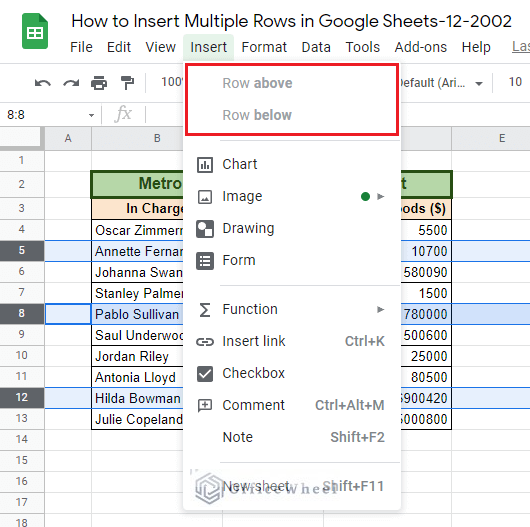Click cell with Jordan Riley
Image resolution: width=530 pixels, height=527 pixels.
tap(138, 356)
